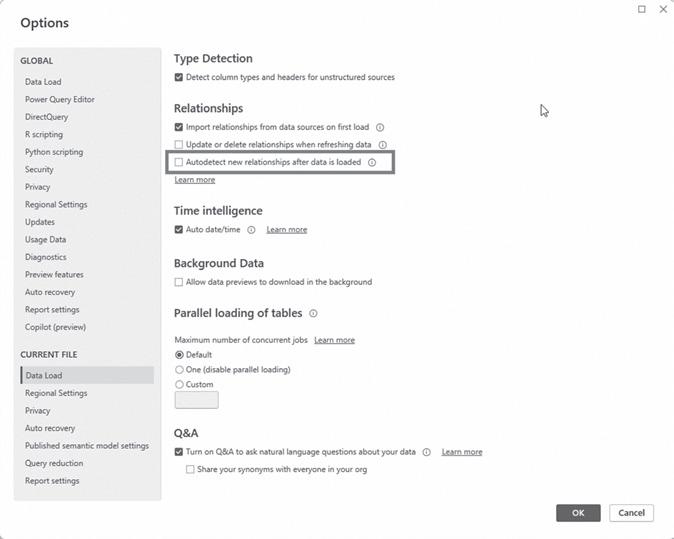Click the custom concurrent jobs input box
This screenshot has height=539, width=674.
point(197,400)
